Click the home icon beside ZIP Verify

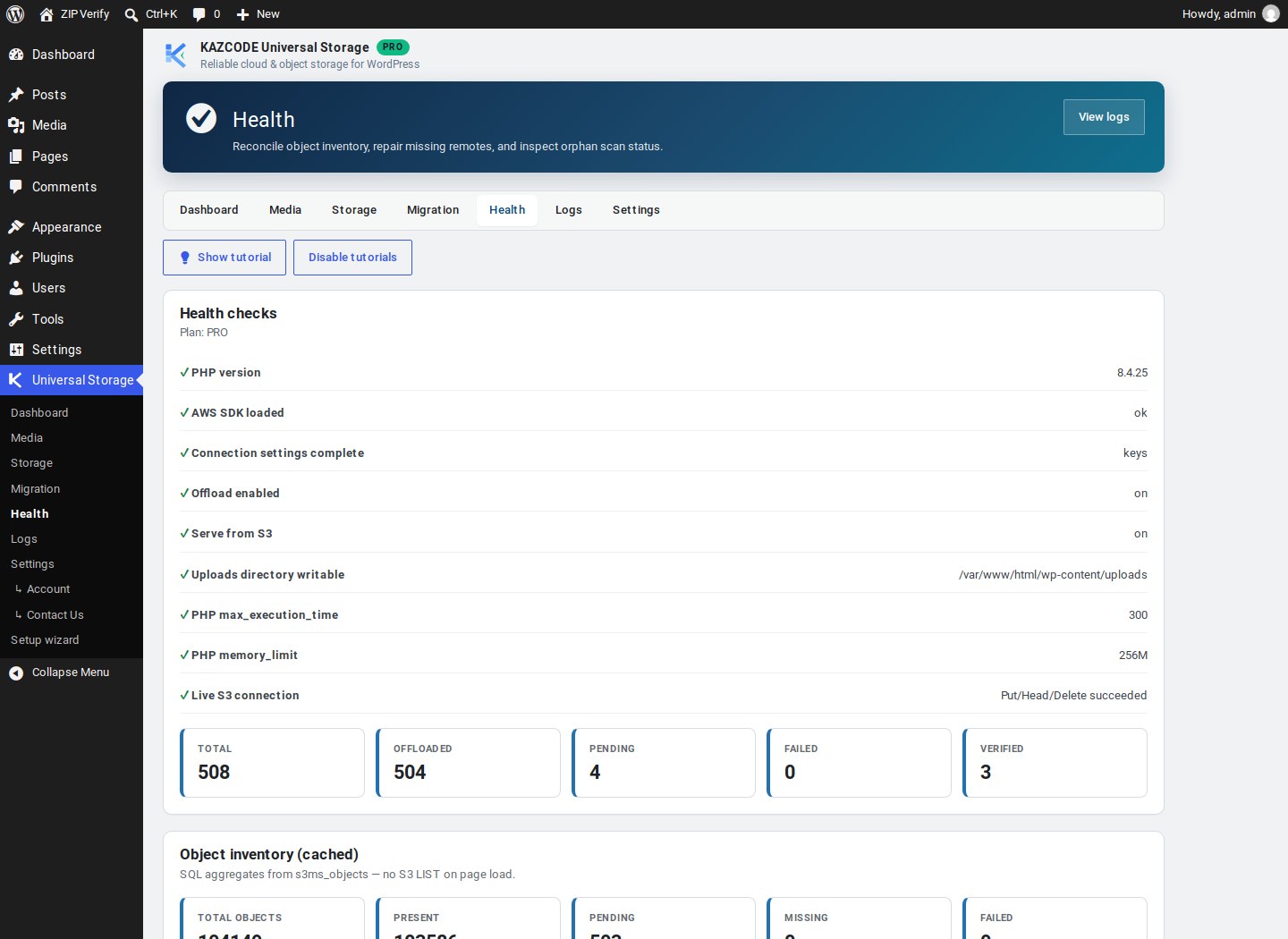[47, 14]
